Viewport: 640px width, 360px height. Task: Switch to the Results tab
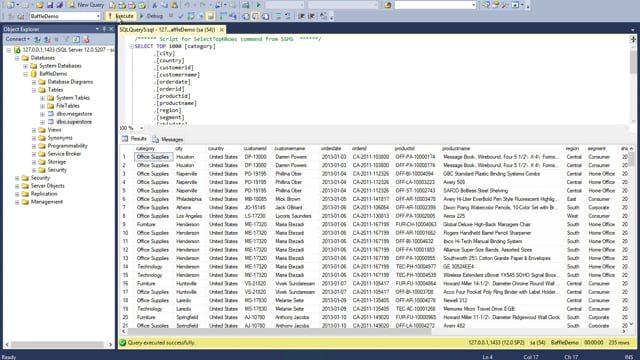click(x=134, y=139)
